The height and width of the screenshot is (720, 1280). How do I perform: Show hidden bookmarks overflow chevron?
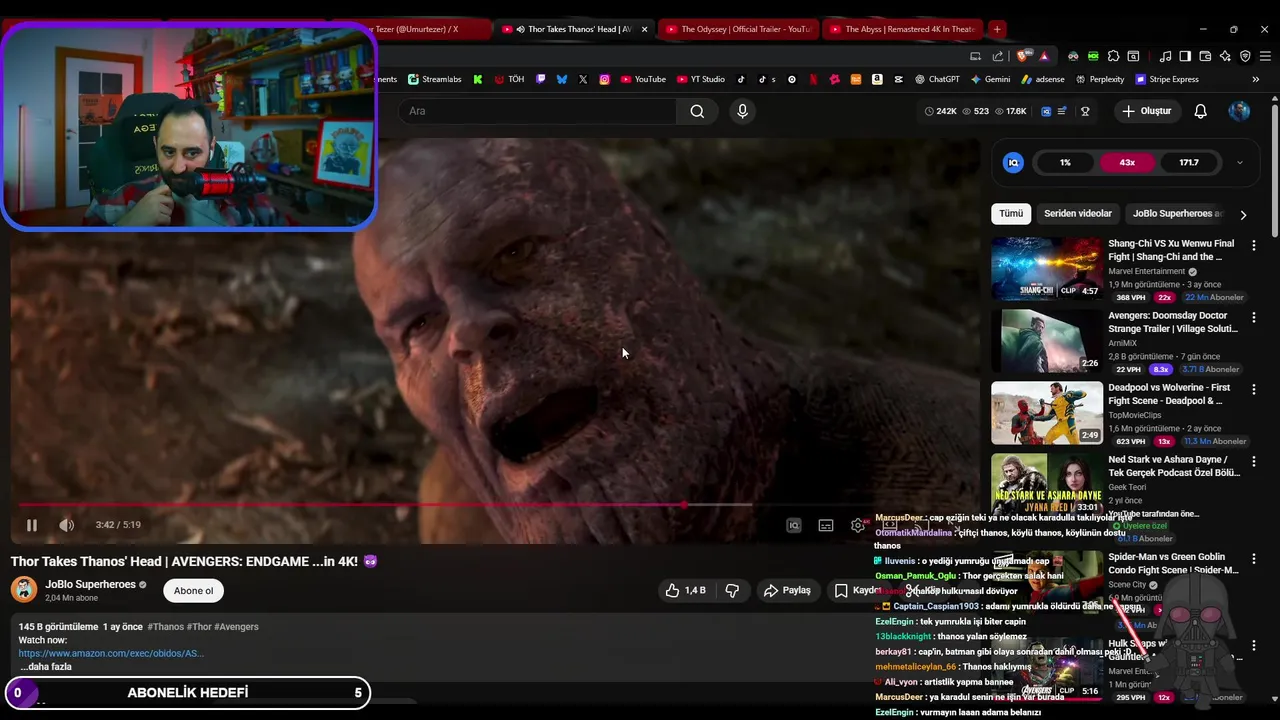pyautogui.click(x=1256, y=79)
